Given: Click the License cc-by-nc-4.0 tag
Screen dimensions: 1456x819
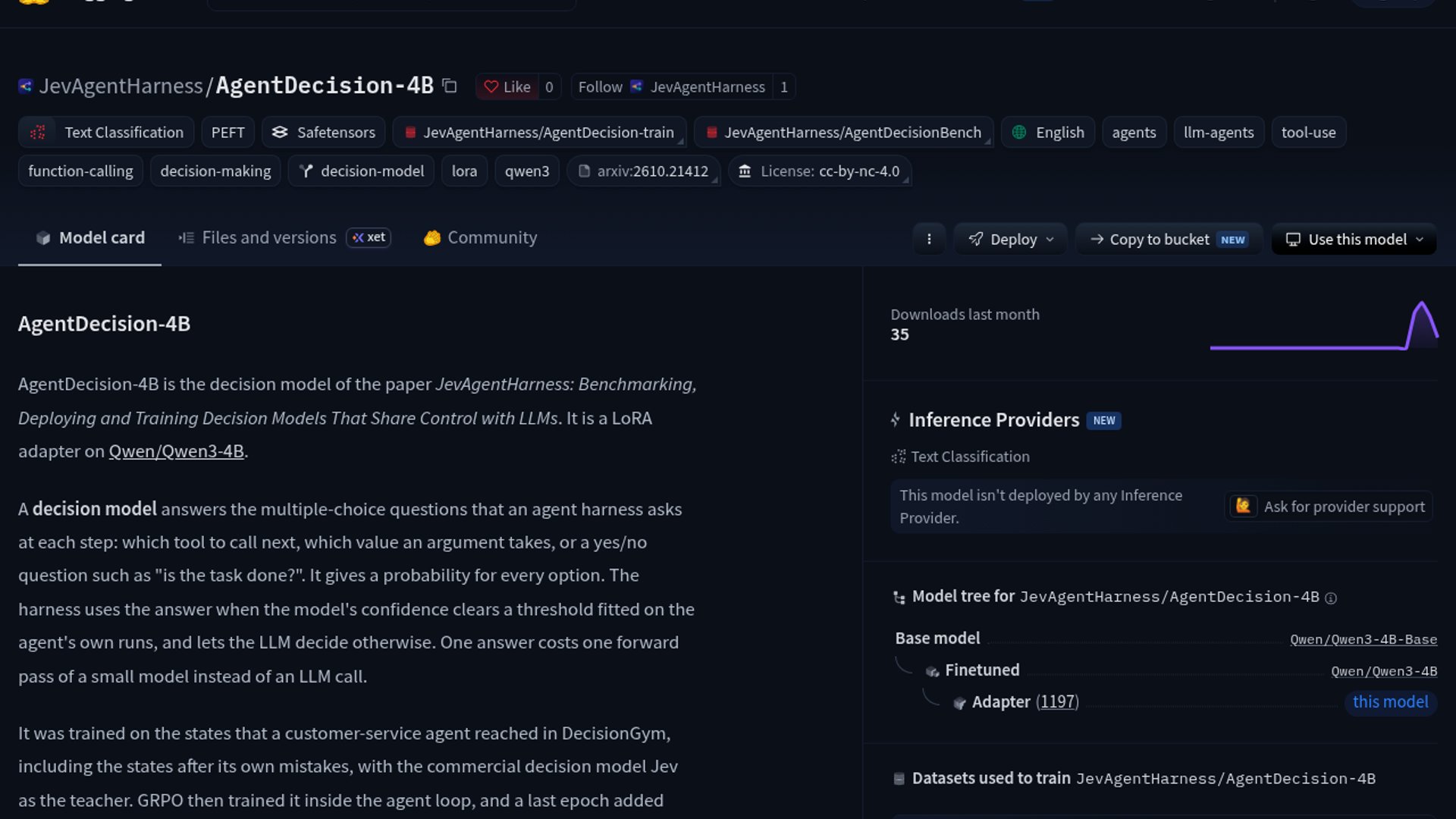Looking at the screenshot, I should click(820, 171).
